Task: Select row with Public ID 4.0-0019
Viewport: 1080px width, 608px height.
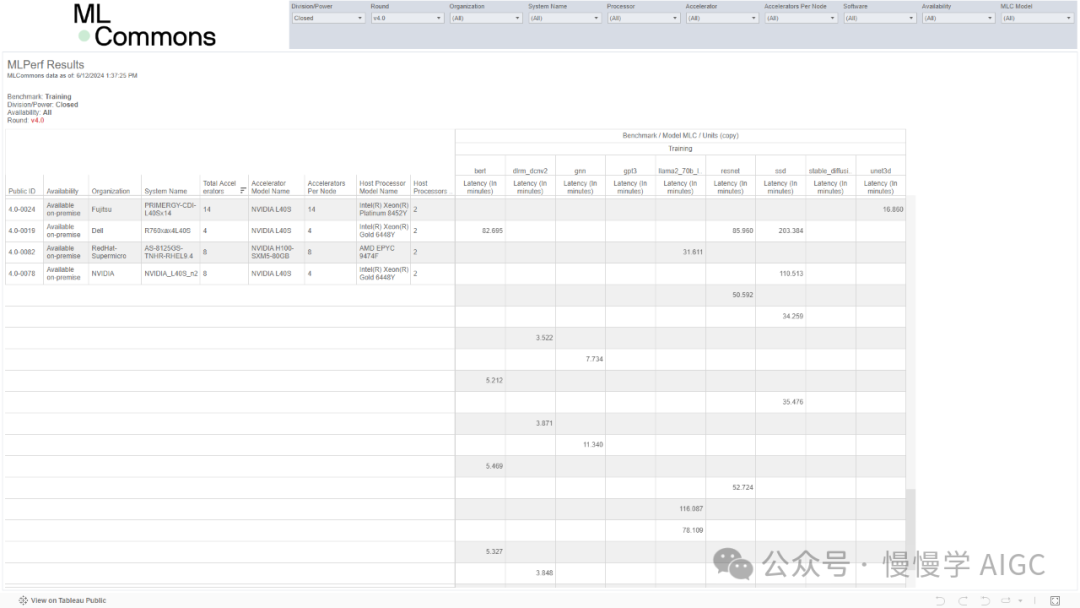Action: [x=21, y=231]
